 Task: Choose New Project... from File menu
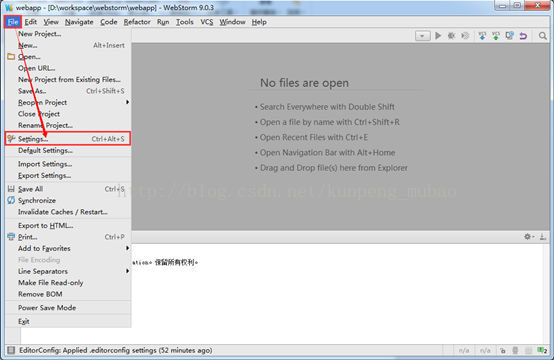(x=68, y=34)
